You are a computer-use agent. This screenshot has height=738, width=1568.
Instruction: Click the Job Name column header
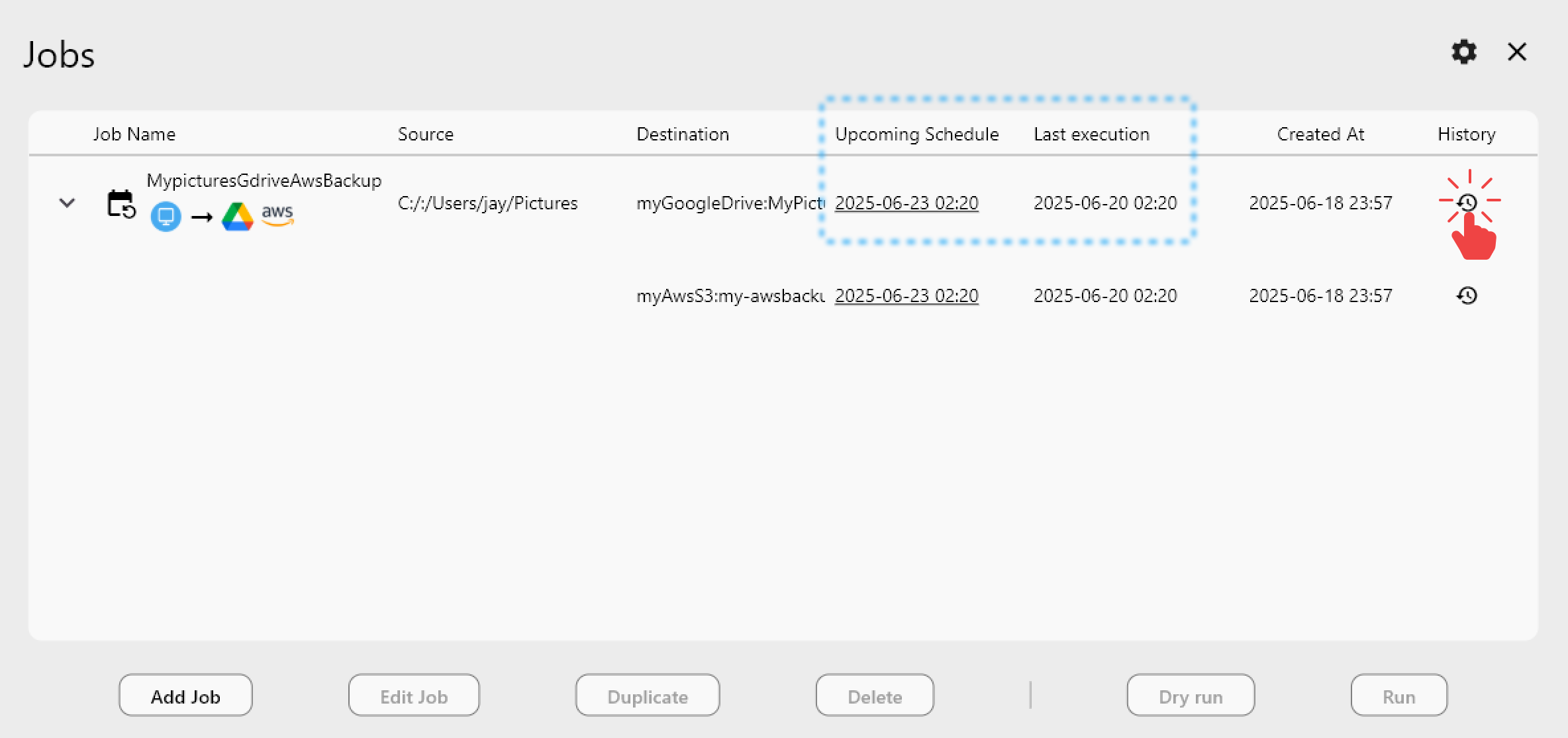click(x=134, y=134)
